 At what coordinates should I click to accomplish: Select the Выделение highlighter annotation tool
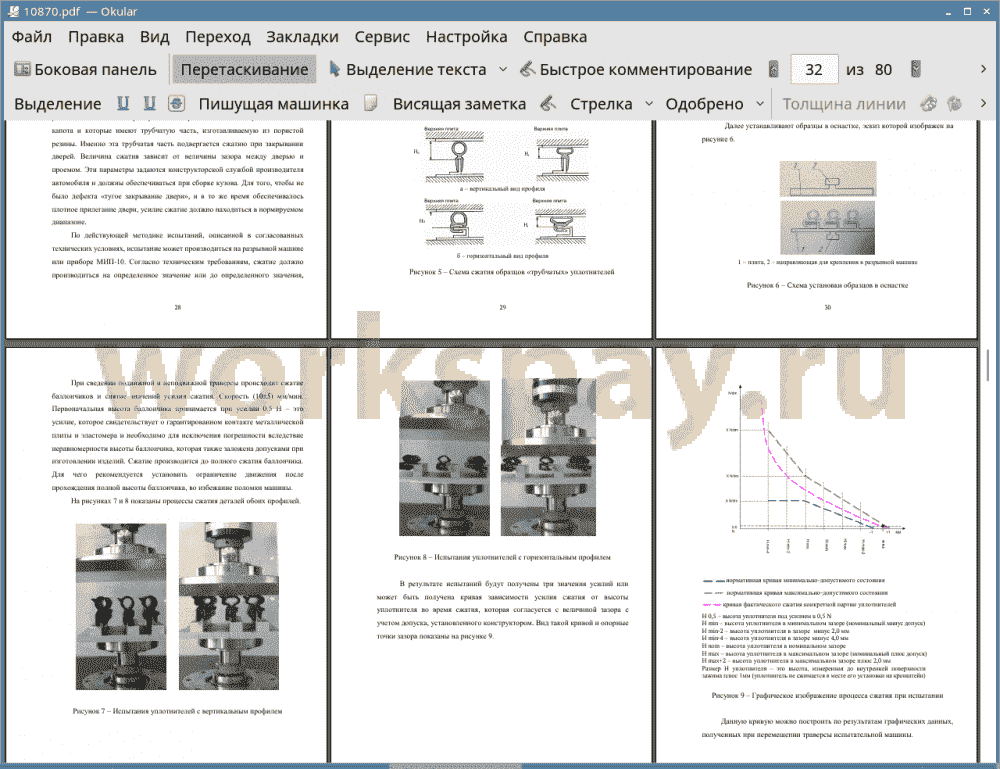58,104
